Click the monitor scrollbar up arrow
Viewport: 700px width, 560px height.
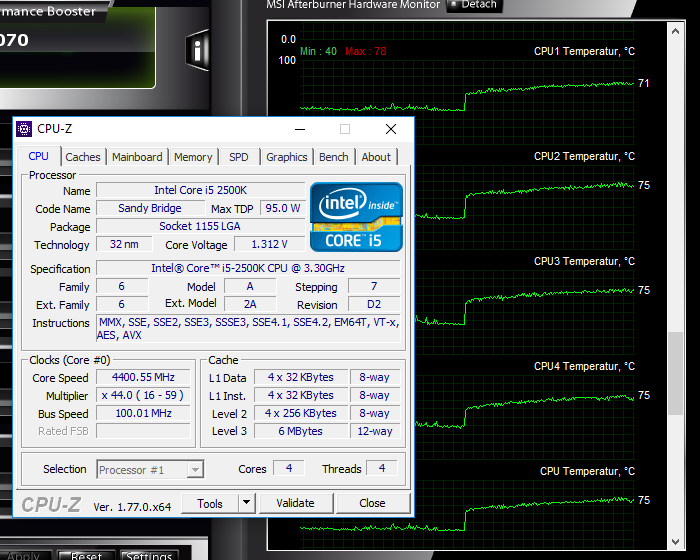[675, 31]
